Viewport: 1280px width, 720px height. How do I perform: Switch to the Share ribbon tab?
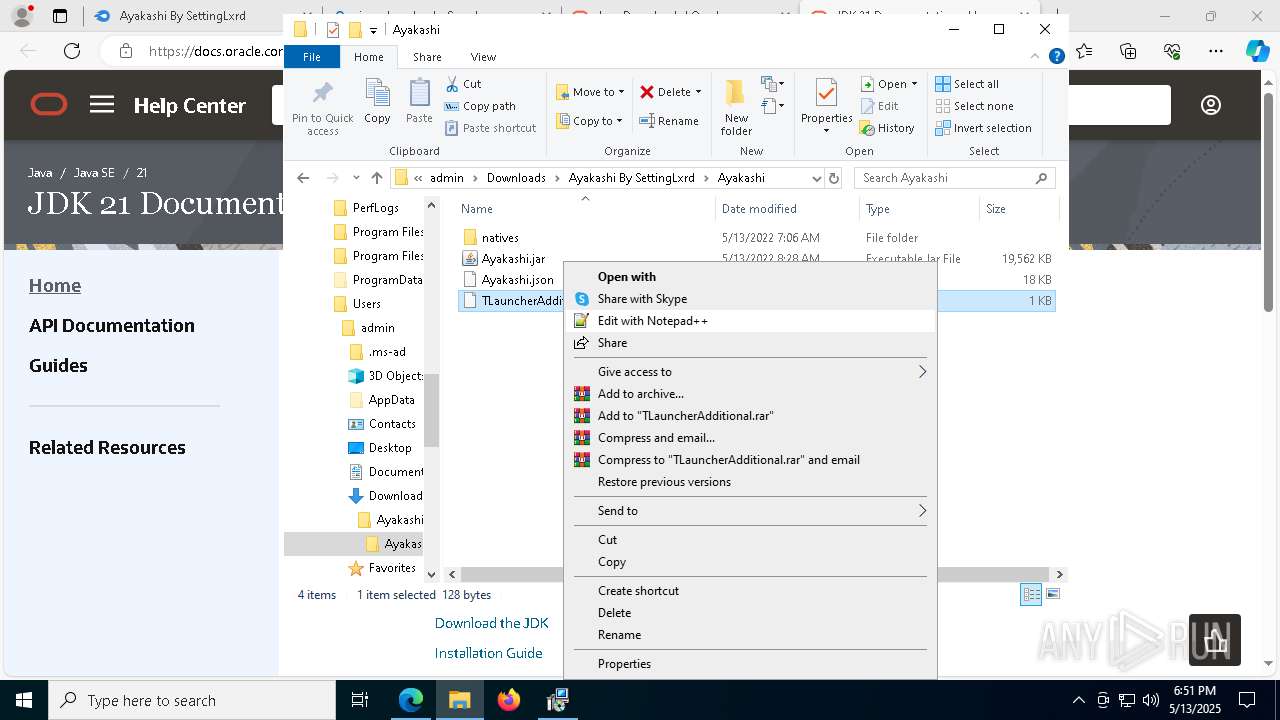tap(427, 57)
